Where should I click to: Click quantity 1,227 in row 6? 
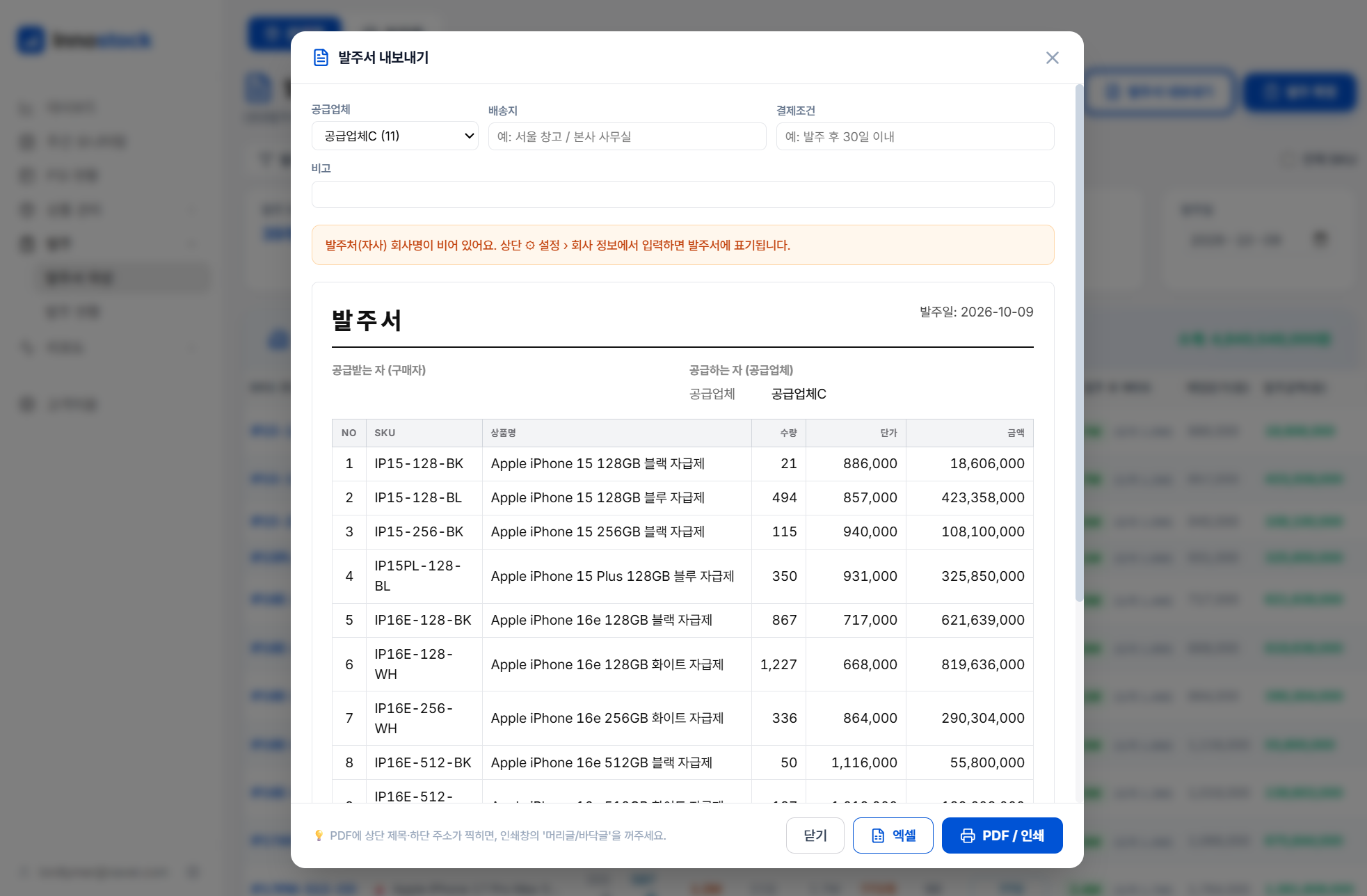coord(778,664)
